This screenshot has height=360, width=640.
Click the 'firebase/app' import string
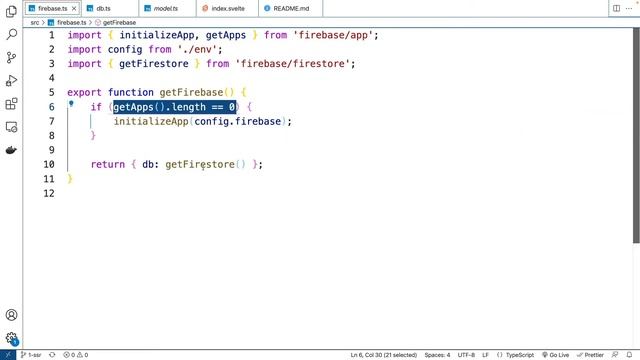click(x=333, y=35)
